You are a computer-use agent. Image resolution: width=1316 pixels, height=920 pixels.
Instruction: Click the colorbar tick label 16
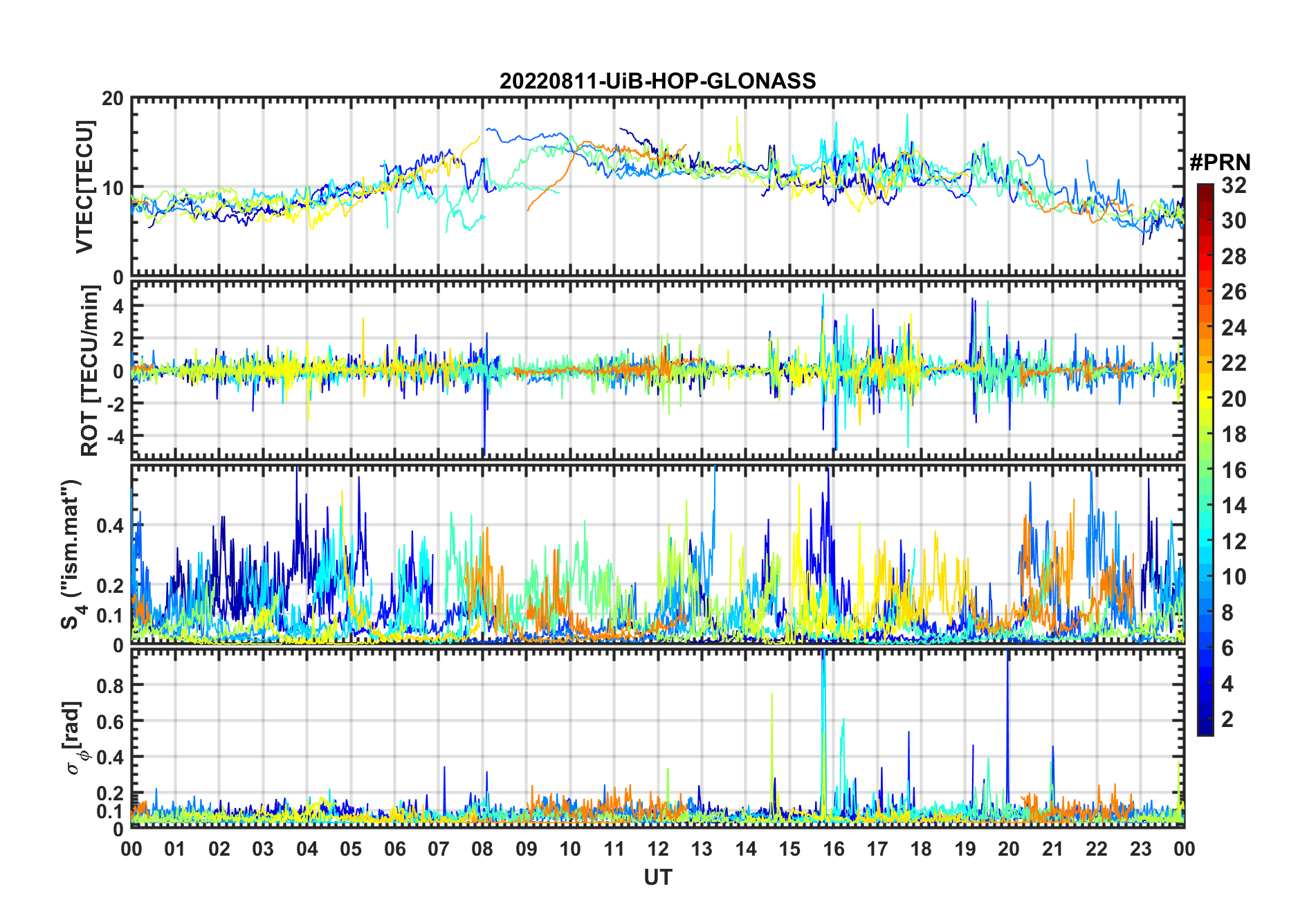click(1234, 470)
